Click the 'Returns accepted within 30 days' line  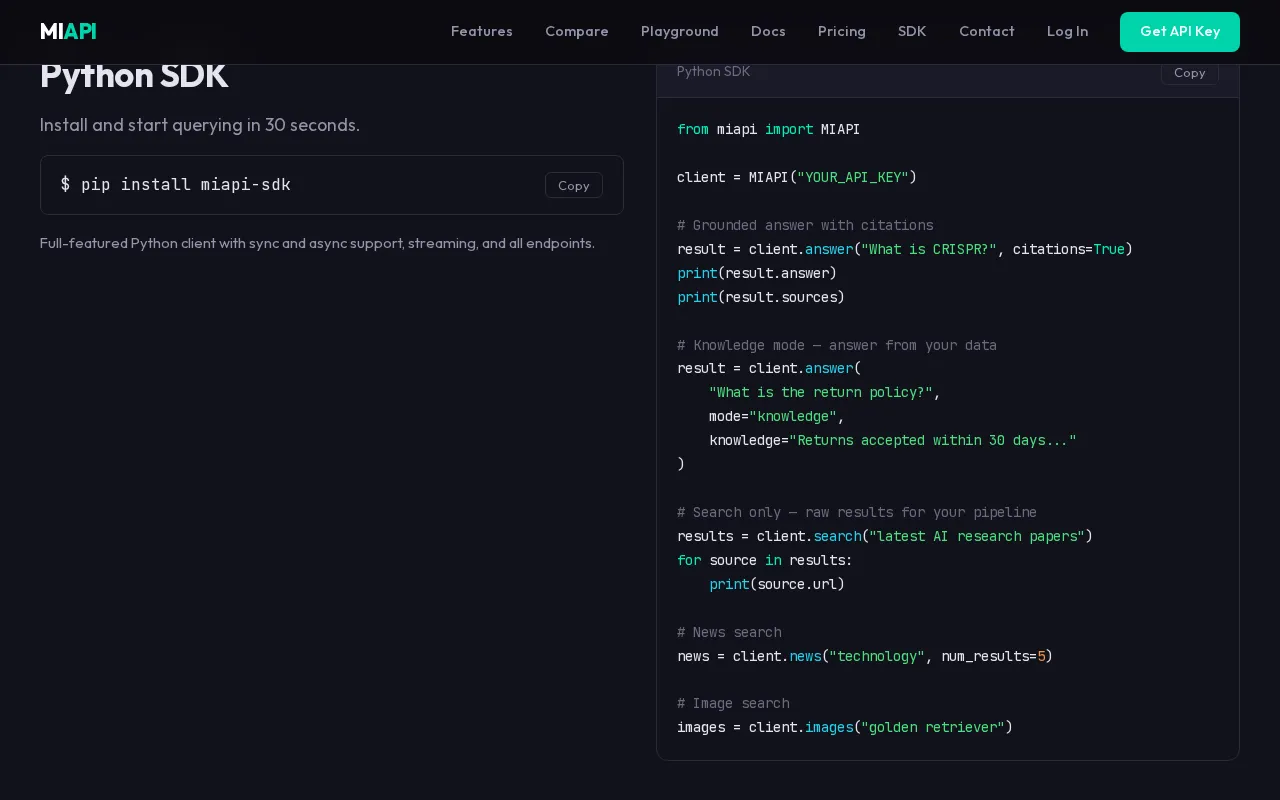[x=893, y=440]
